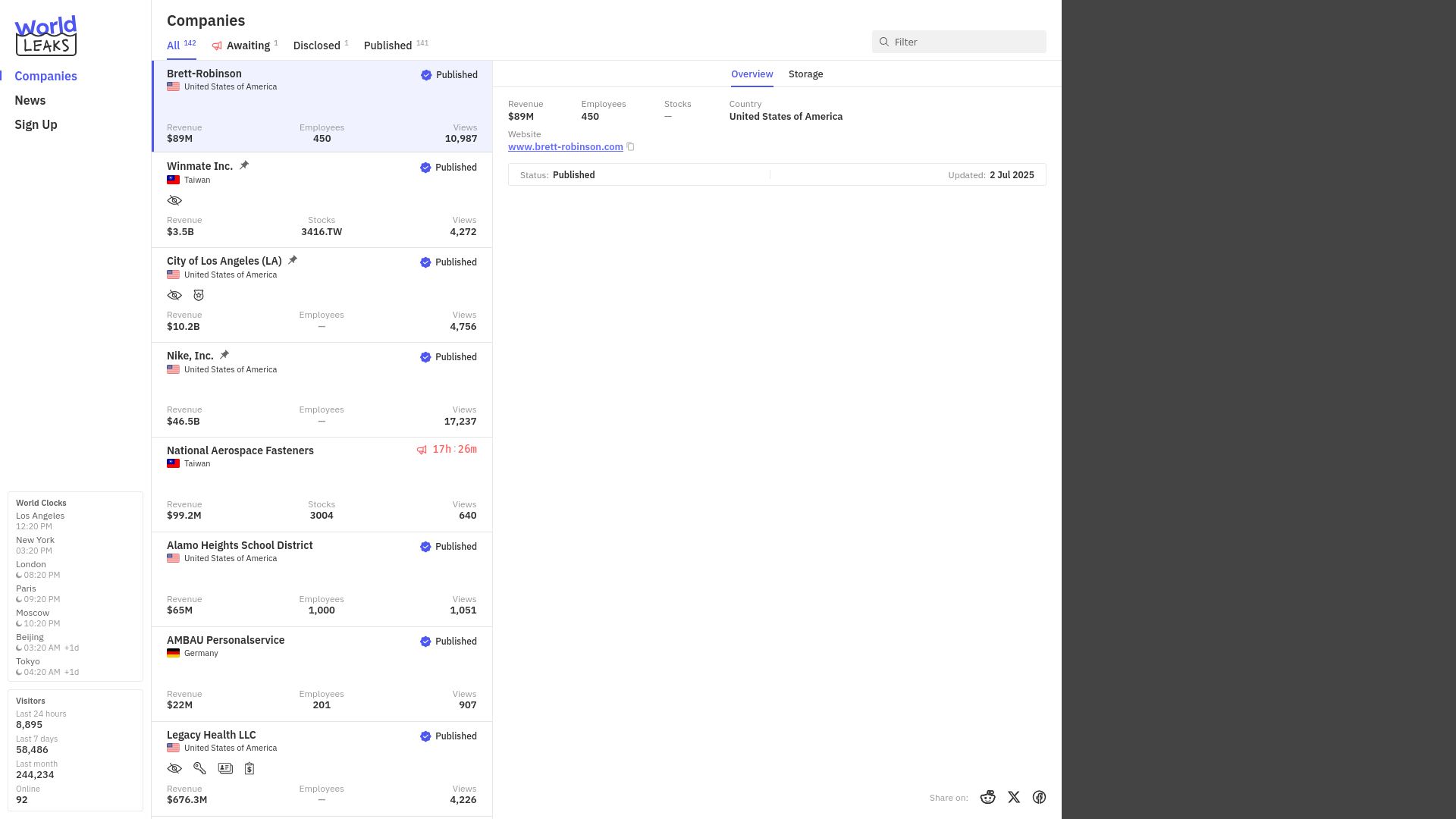Select the Brett-Robinson company row
The height and width of the screenshot is (819, 1456).
pyautogui.click(x=322, y=106)
